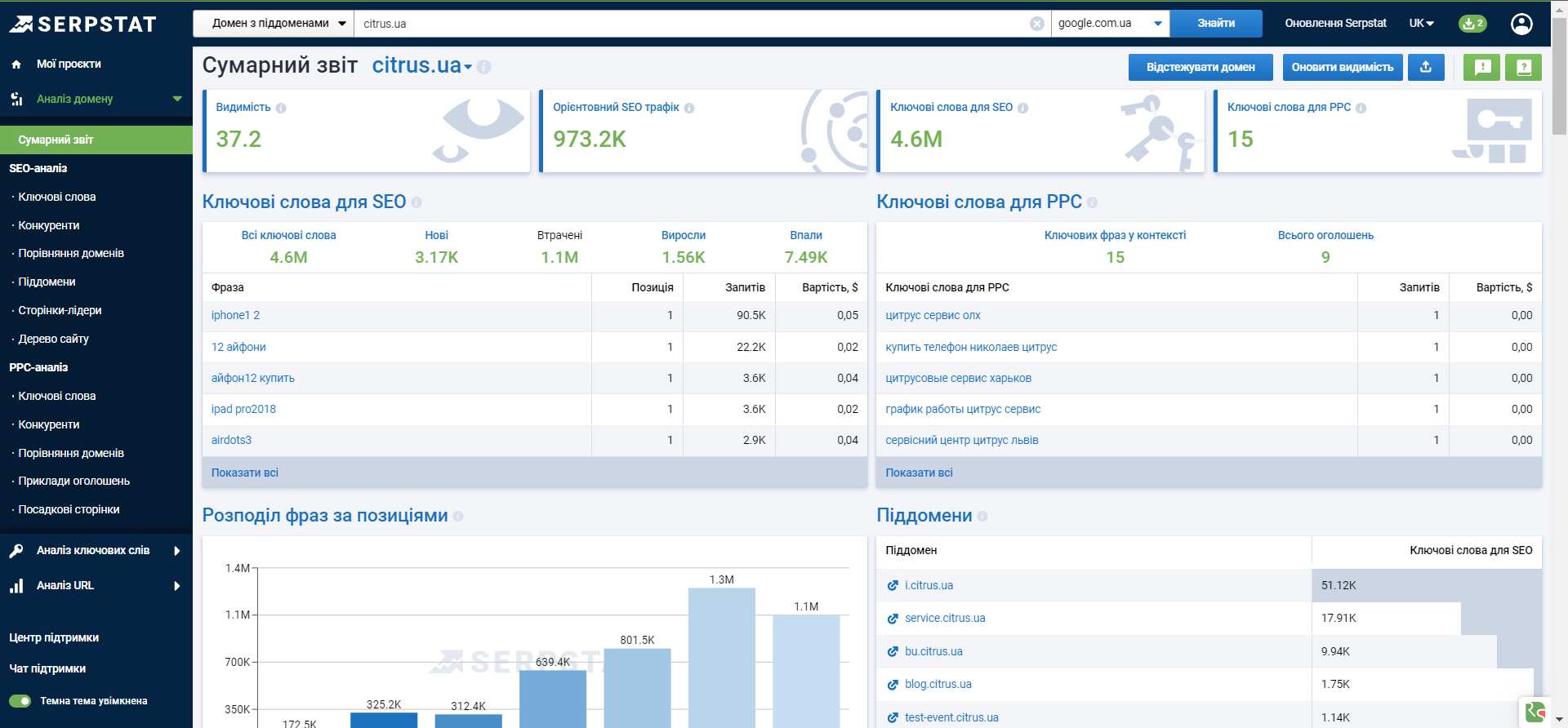
Task: Click Показати всі under SEO keywords
Action: pyautogui.click(x=245, y=473)
